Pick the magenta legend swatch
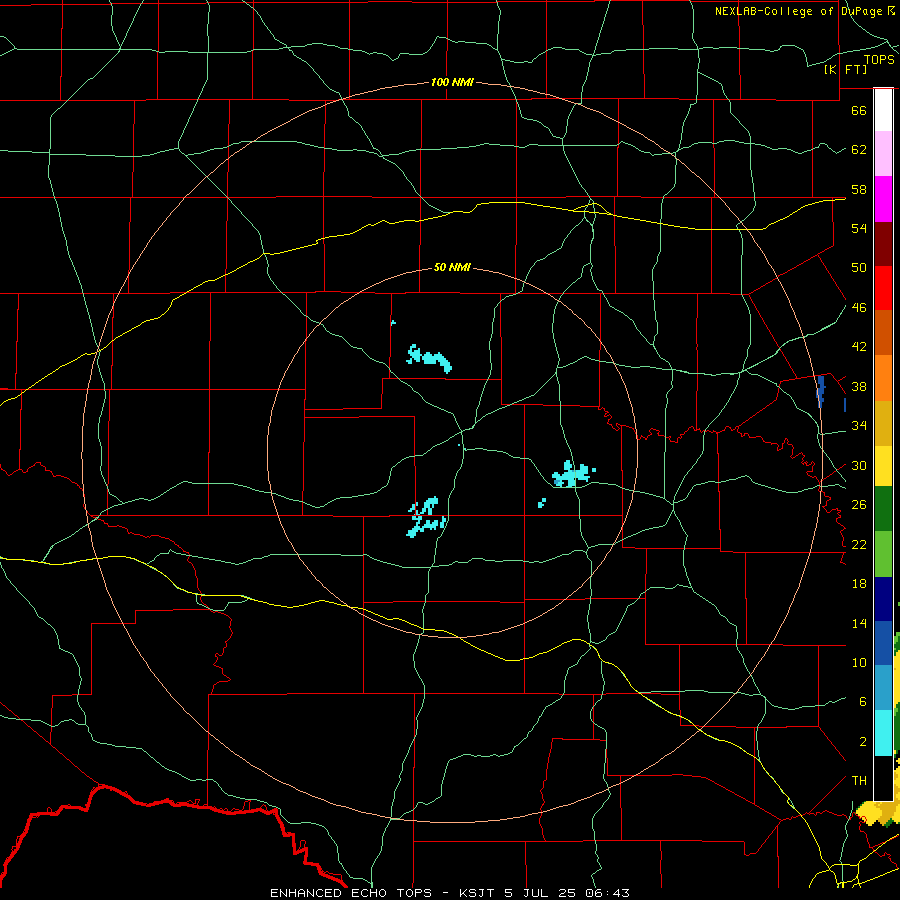The image size is (900, 900). [883, 199]
